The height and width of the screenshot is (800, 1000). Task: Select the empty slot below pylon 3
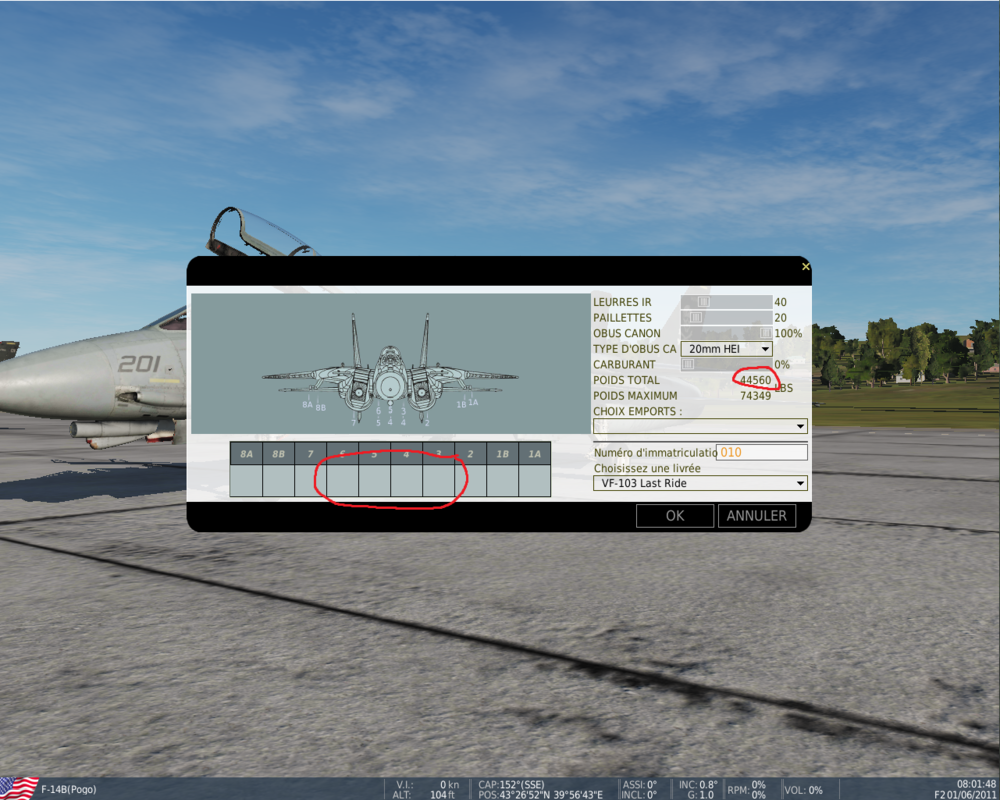[x=438, y=480]
